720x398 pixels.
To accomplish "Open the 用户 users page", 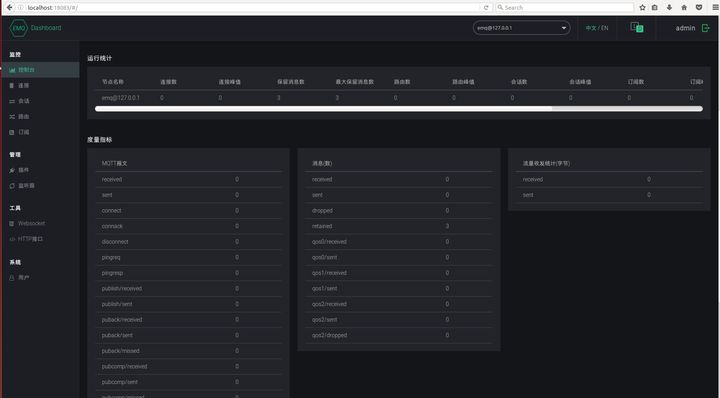I will pos(40,278).
